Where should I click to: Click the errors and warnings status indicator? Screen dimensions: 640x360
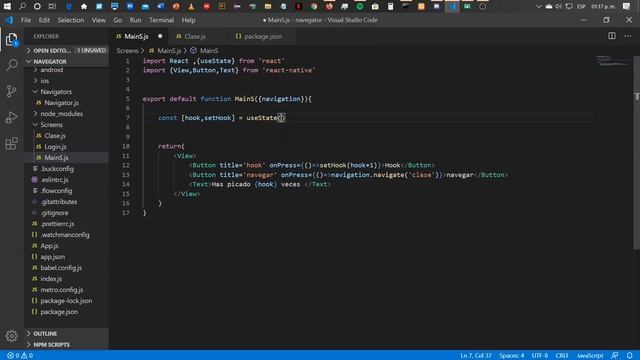coord(20,356)
